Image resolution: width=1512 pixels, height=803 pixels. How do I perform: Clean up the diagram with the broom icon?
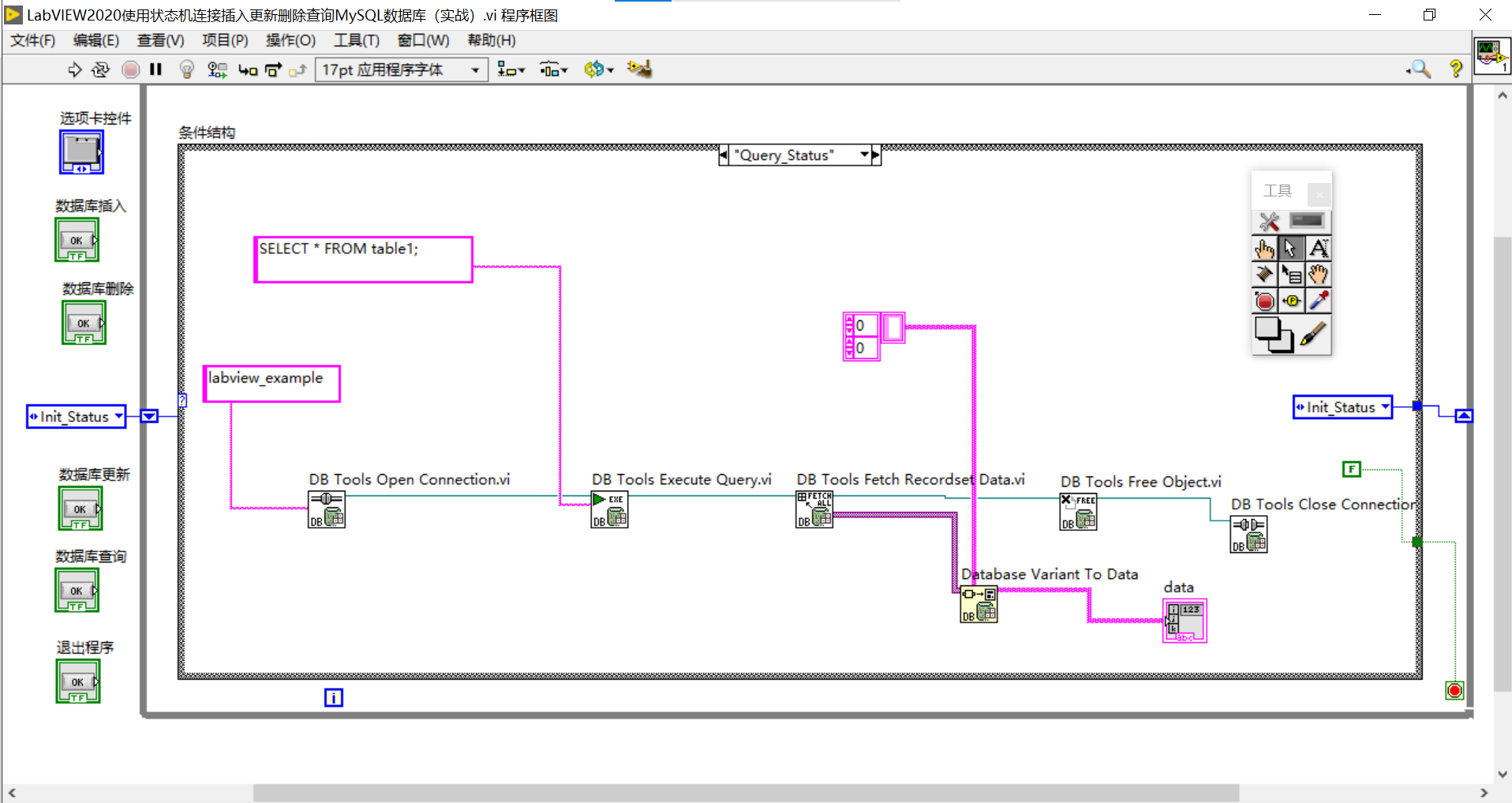(x=639, y=69)
